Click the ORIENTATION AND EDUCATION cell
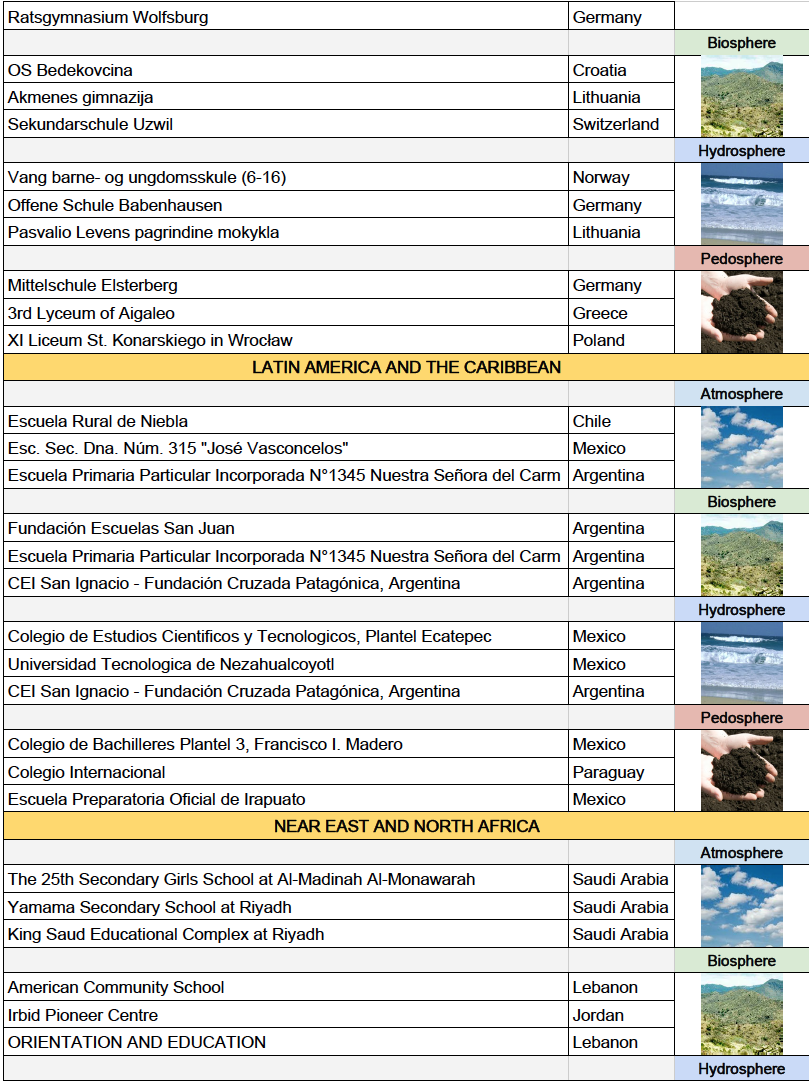The height and width of the screenshot is (1084, 809). click(286, 1042)
